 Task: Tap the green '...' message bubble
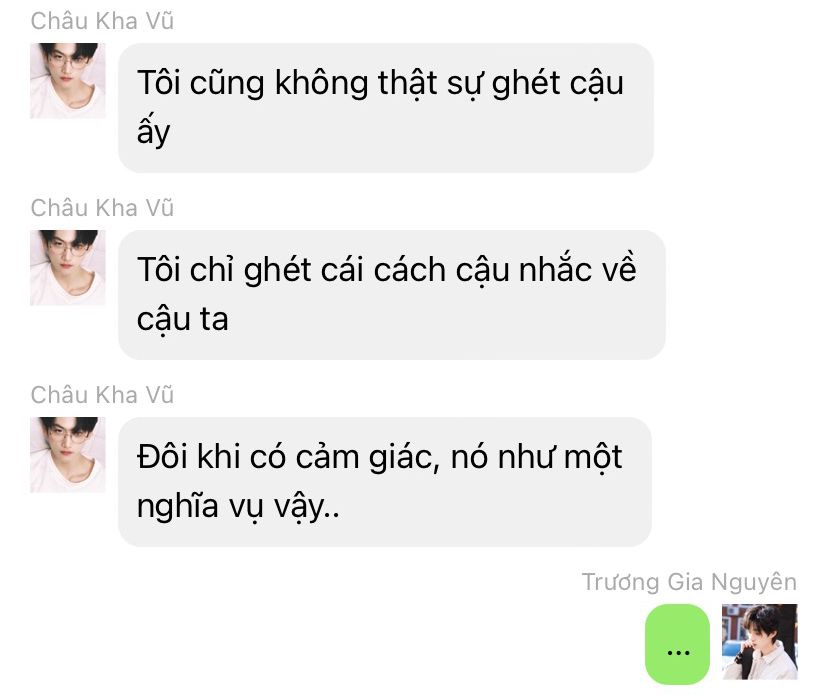coord(678,644)
